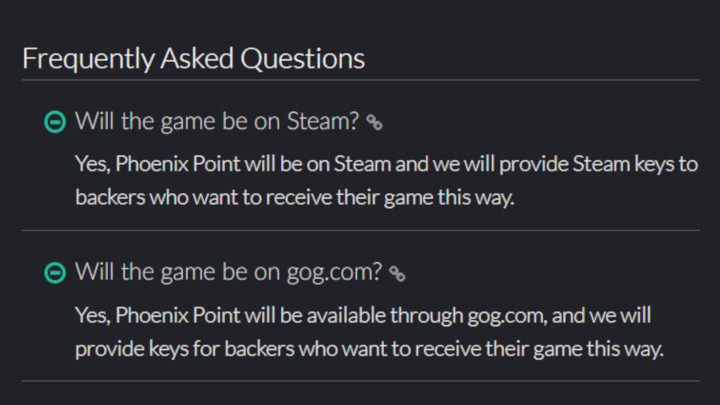Screen dimensions: 720x405
Task: Click the "Will the game be on Steam?" title
Action: [216, 122]
